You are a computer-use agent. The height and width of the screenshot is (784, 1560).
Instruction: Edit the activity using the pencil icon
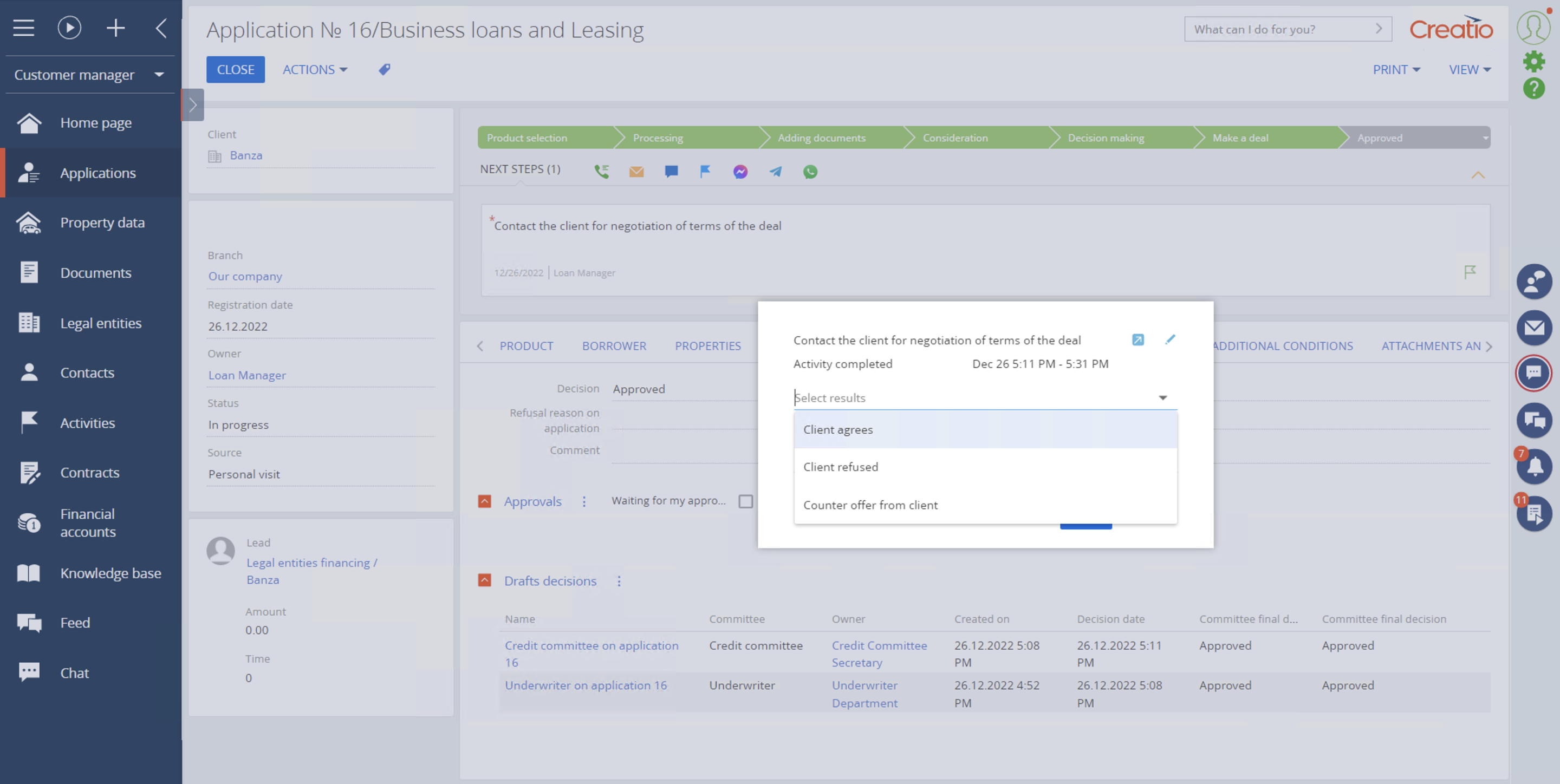pos(1171,339)
